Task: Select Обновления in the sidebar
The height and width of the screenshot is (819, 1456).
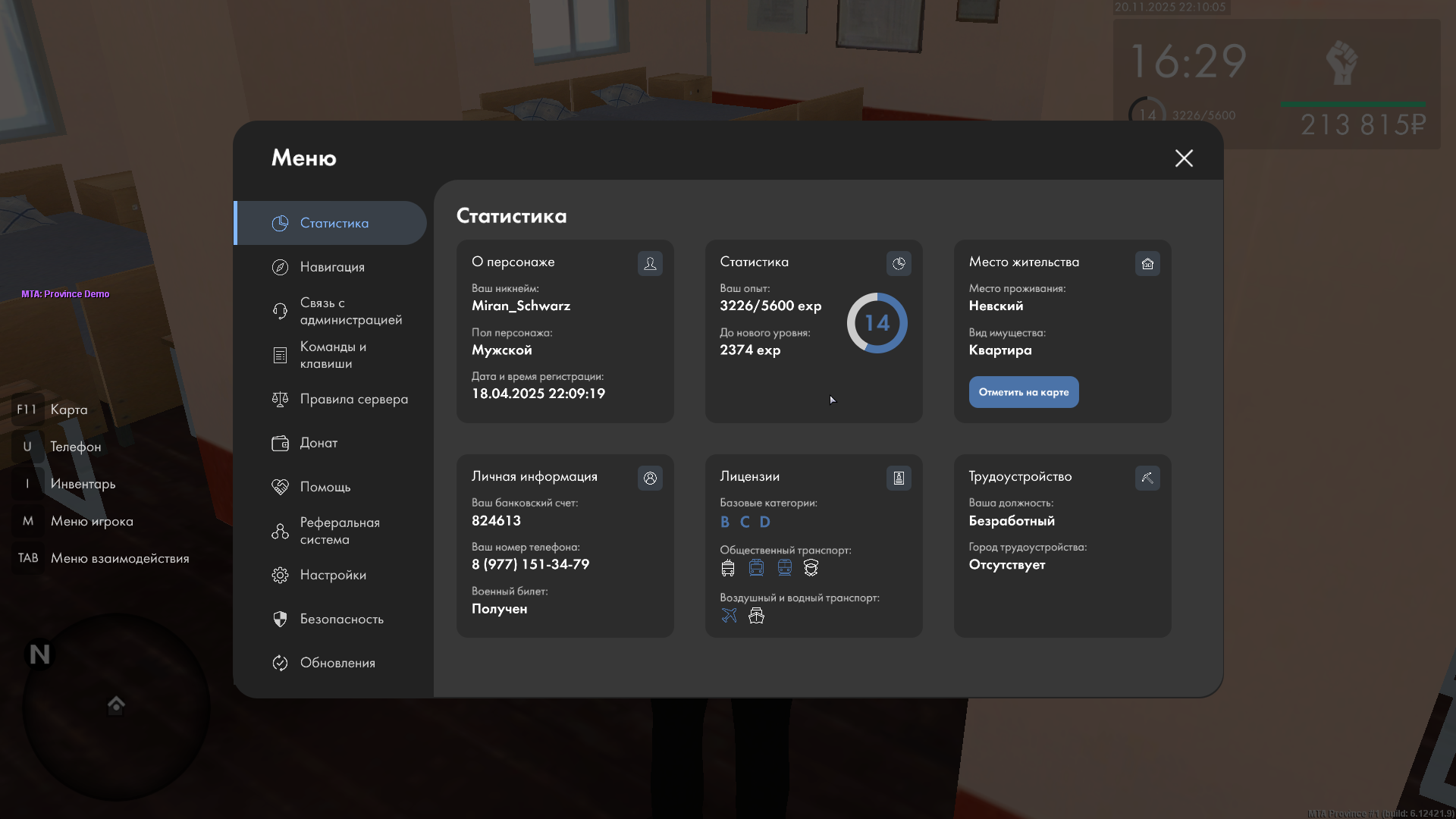Action: 337,663
